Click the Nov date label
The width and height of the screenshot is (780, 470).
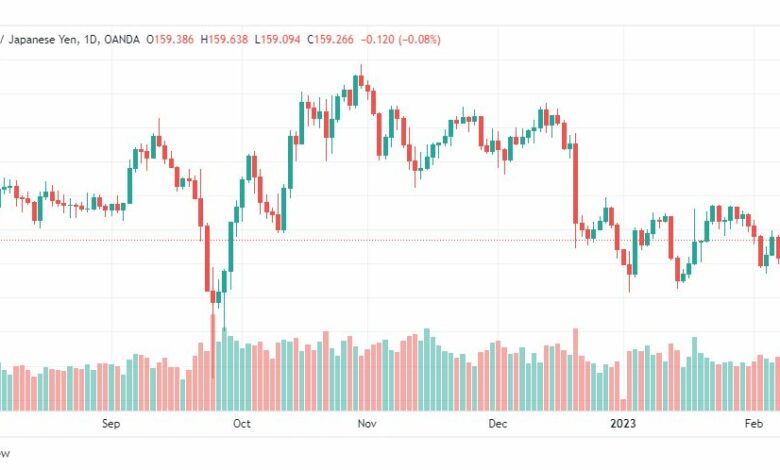tap(367, 424)
